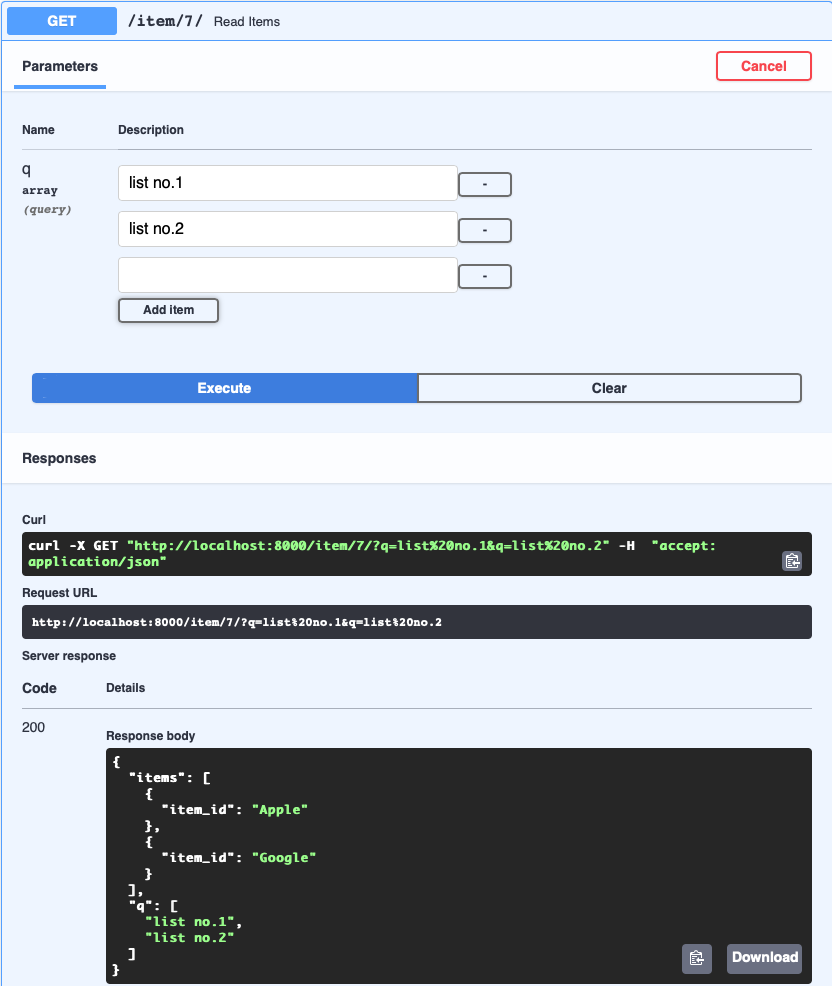The width and height of the screenshot is (832, 986).
Task: Click the 'Response body' label
Action: pos(150,736)
